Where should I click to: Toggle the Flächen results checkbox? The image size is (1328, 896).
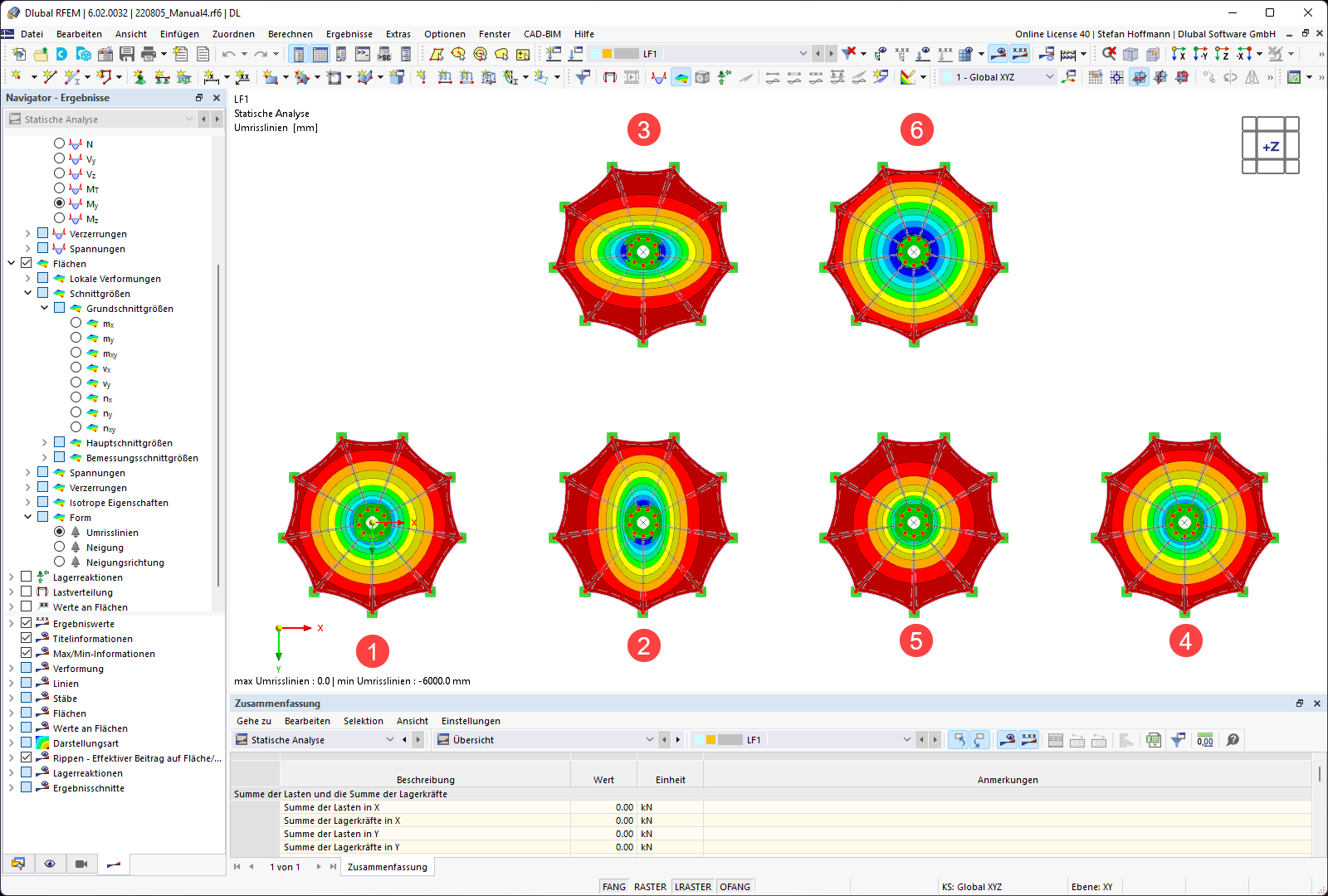(x=27, y=263)
